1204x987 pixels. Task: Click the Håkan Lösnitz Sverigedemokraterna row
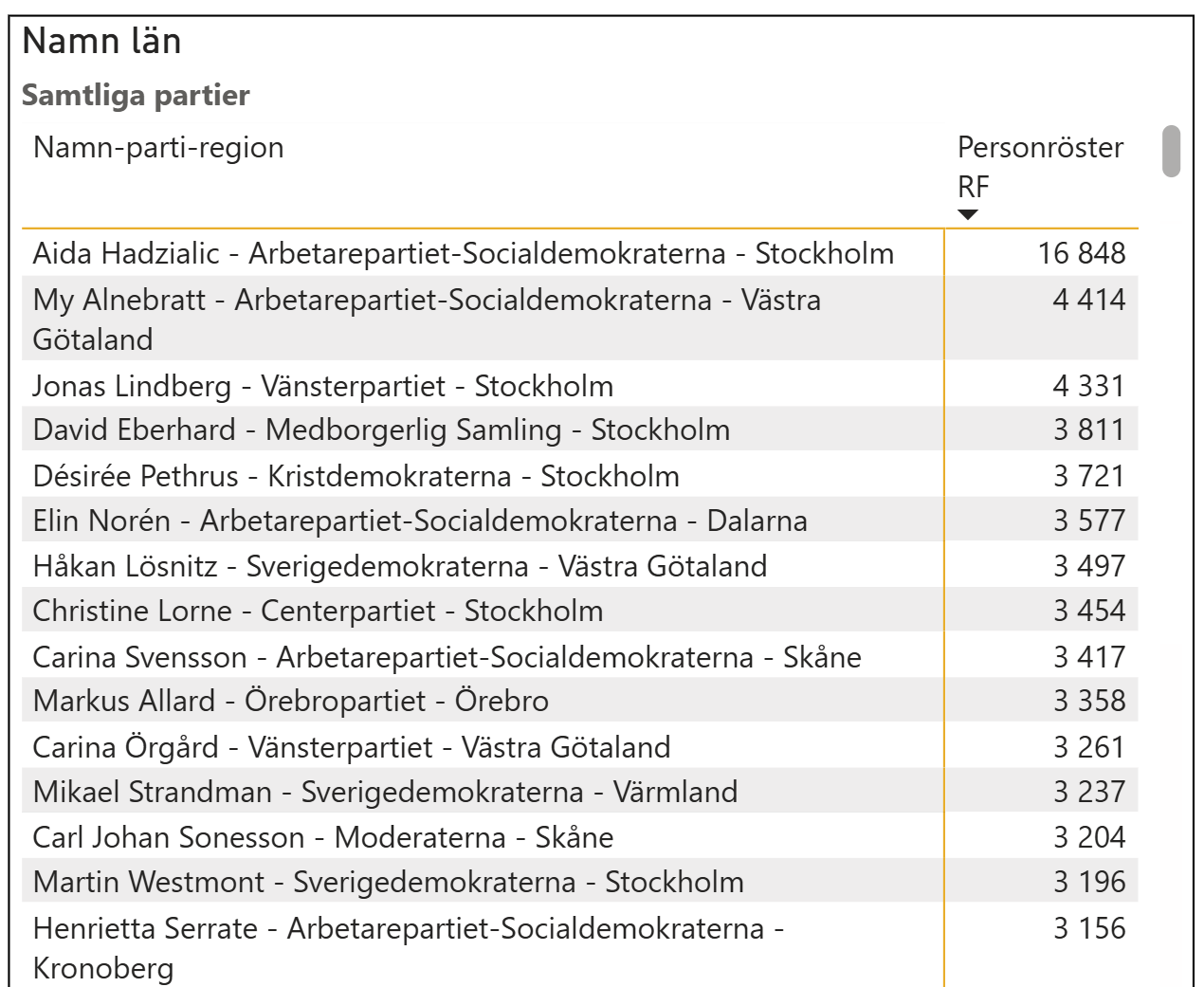point(399,566)
